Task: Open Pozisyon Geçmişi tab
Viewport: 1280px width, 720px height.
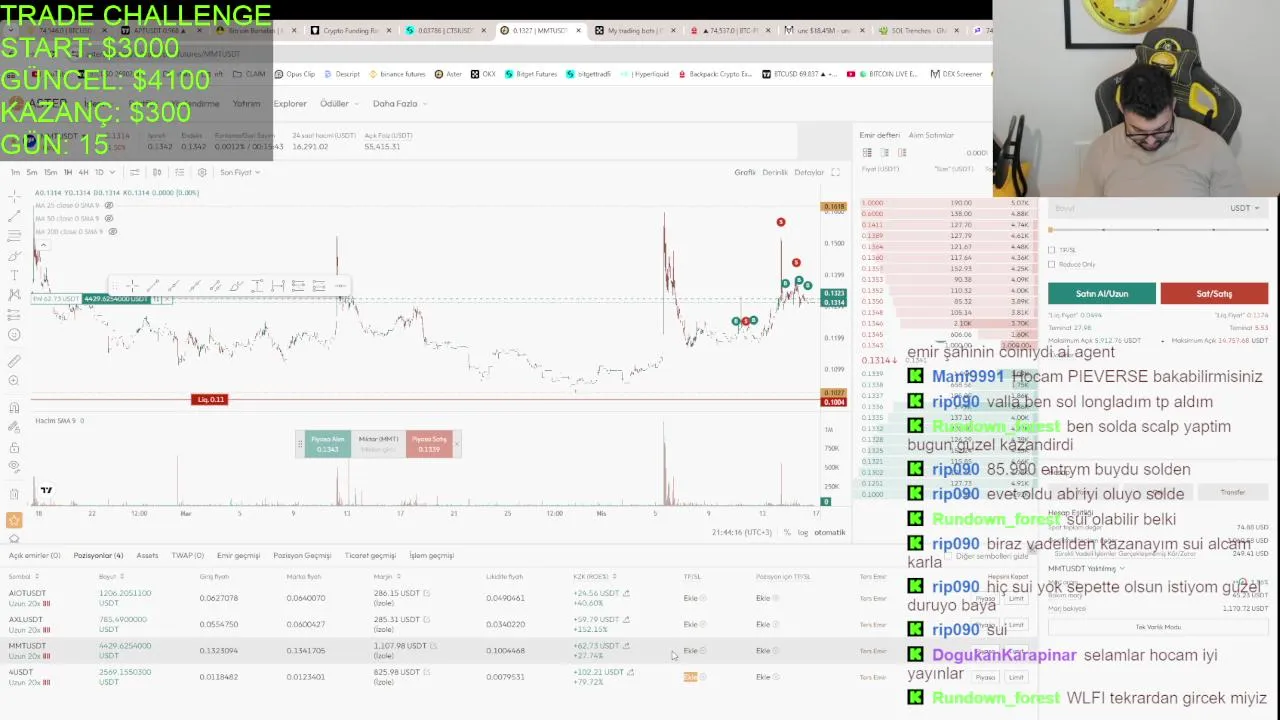Action: [302, 555]
